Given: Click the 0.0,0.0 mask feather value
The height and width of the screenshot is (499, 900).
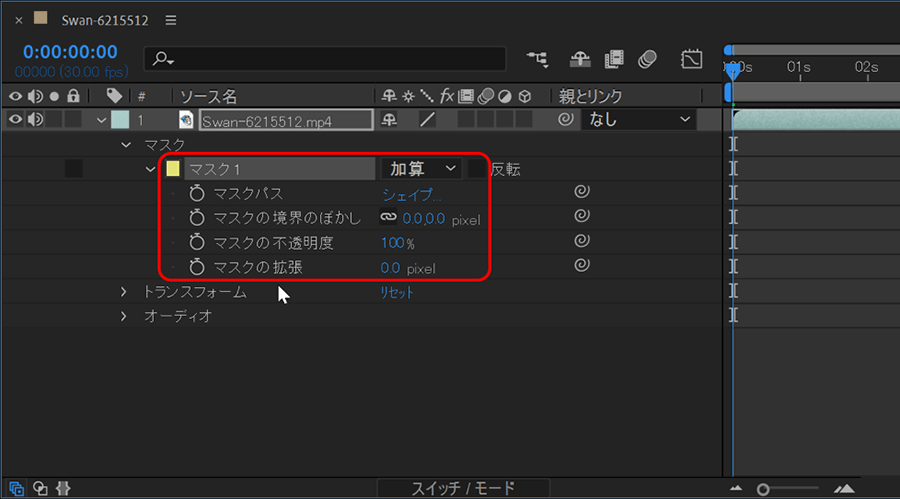Looking at the screenshot, I should tap(424, 219).
